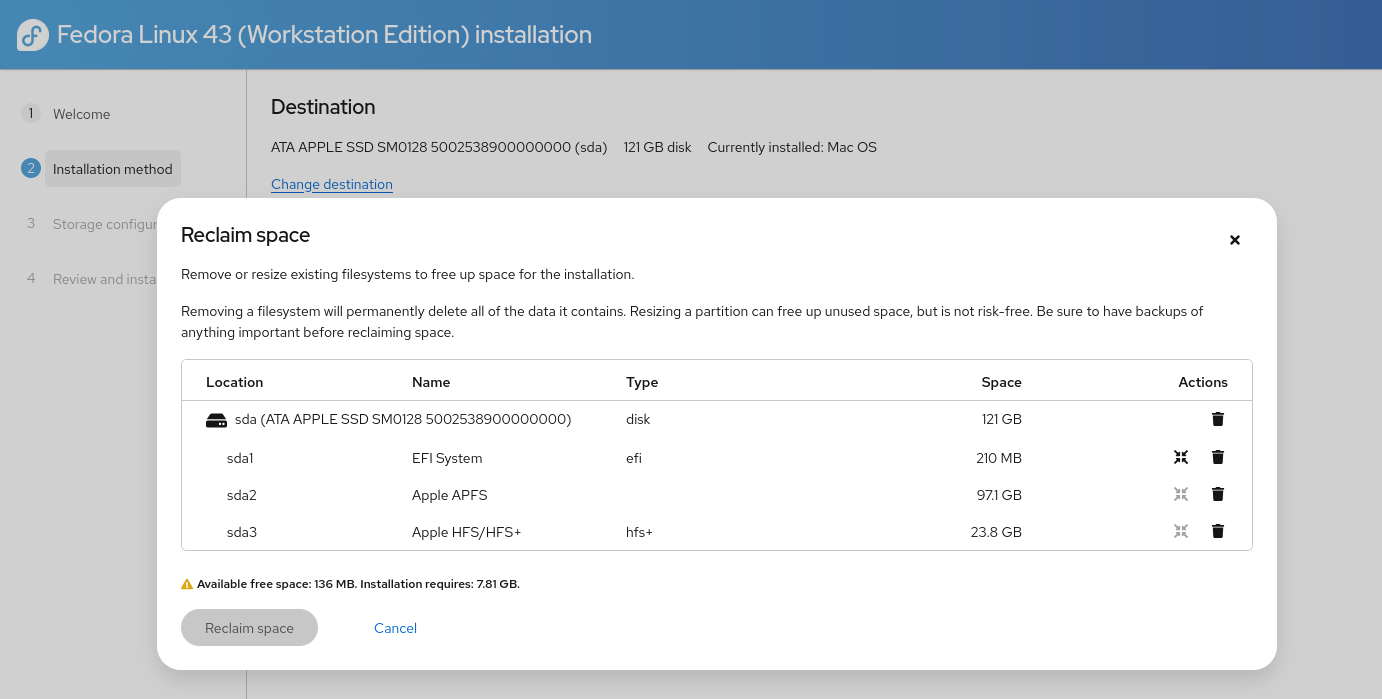Click the 97.1 GB space value
The width and height of the screenshot is (1382, 699).
pyautogui.click(x=999, y=495)
